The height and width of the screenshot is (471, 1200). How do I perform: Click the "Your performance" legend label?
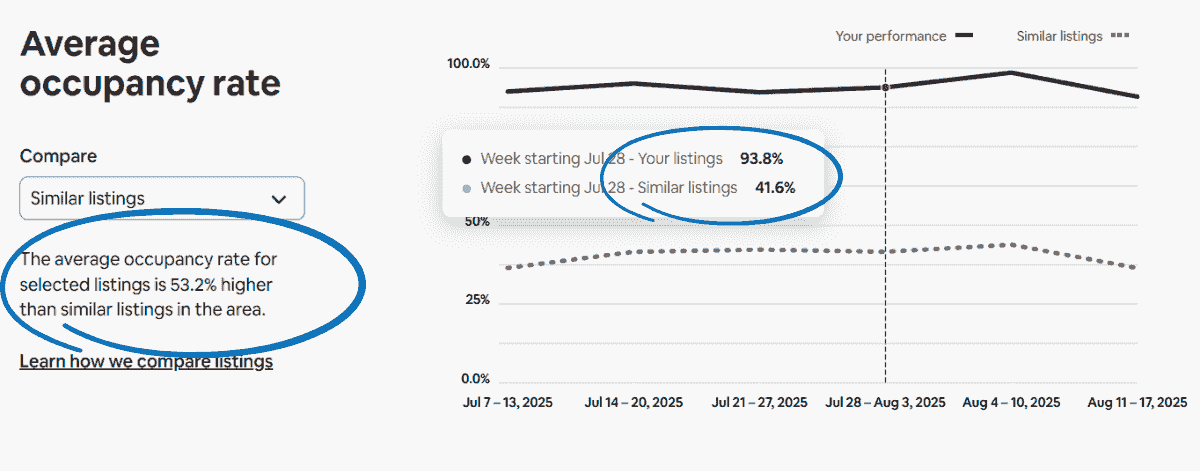tap(890, 36)
